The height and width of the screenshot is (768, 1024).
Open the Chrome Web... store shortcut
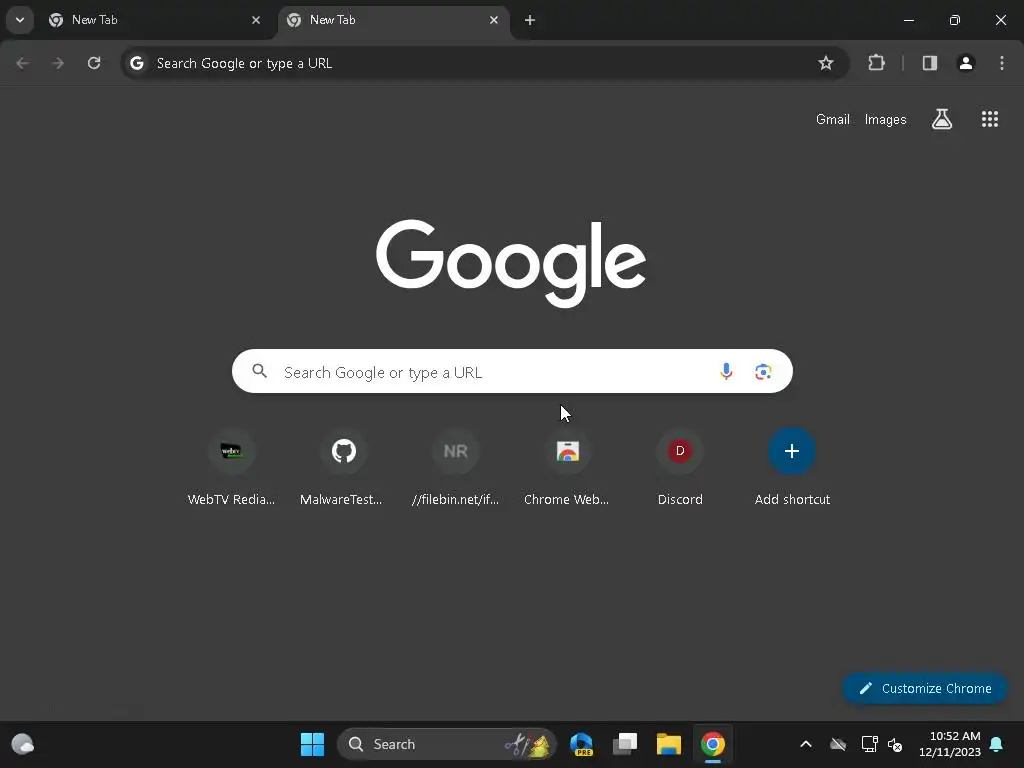tap(568, 468)
